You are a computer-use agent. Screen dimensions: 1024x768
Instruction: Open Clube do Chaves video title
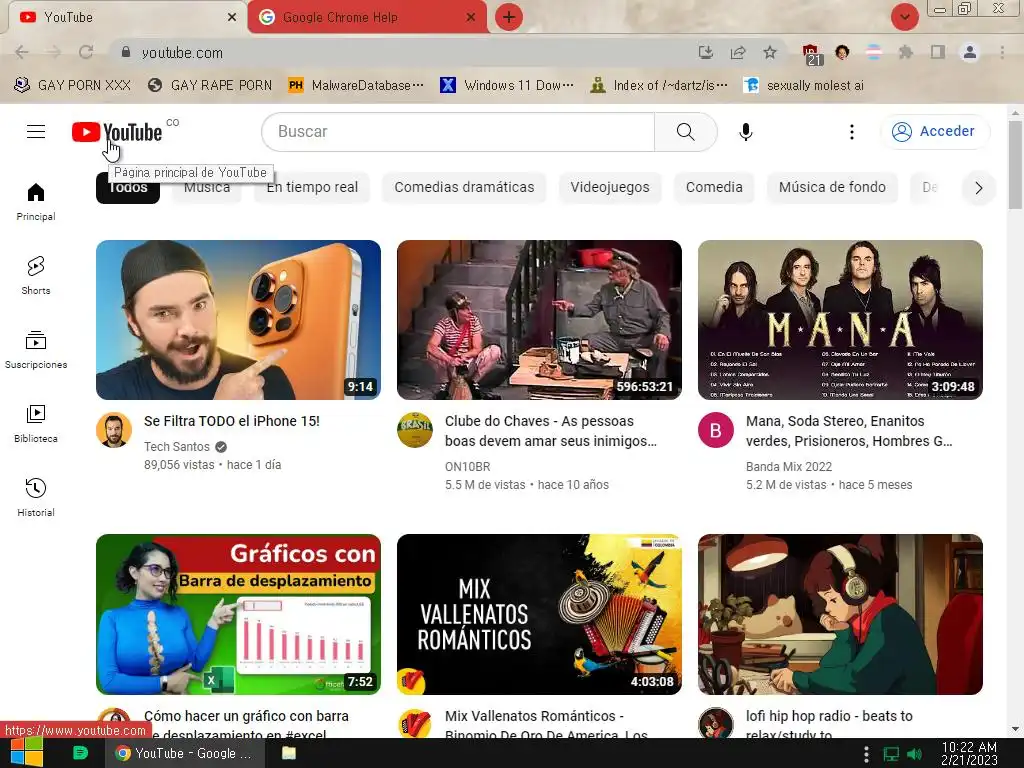pos(551,431)
